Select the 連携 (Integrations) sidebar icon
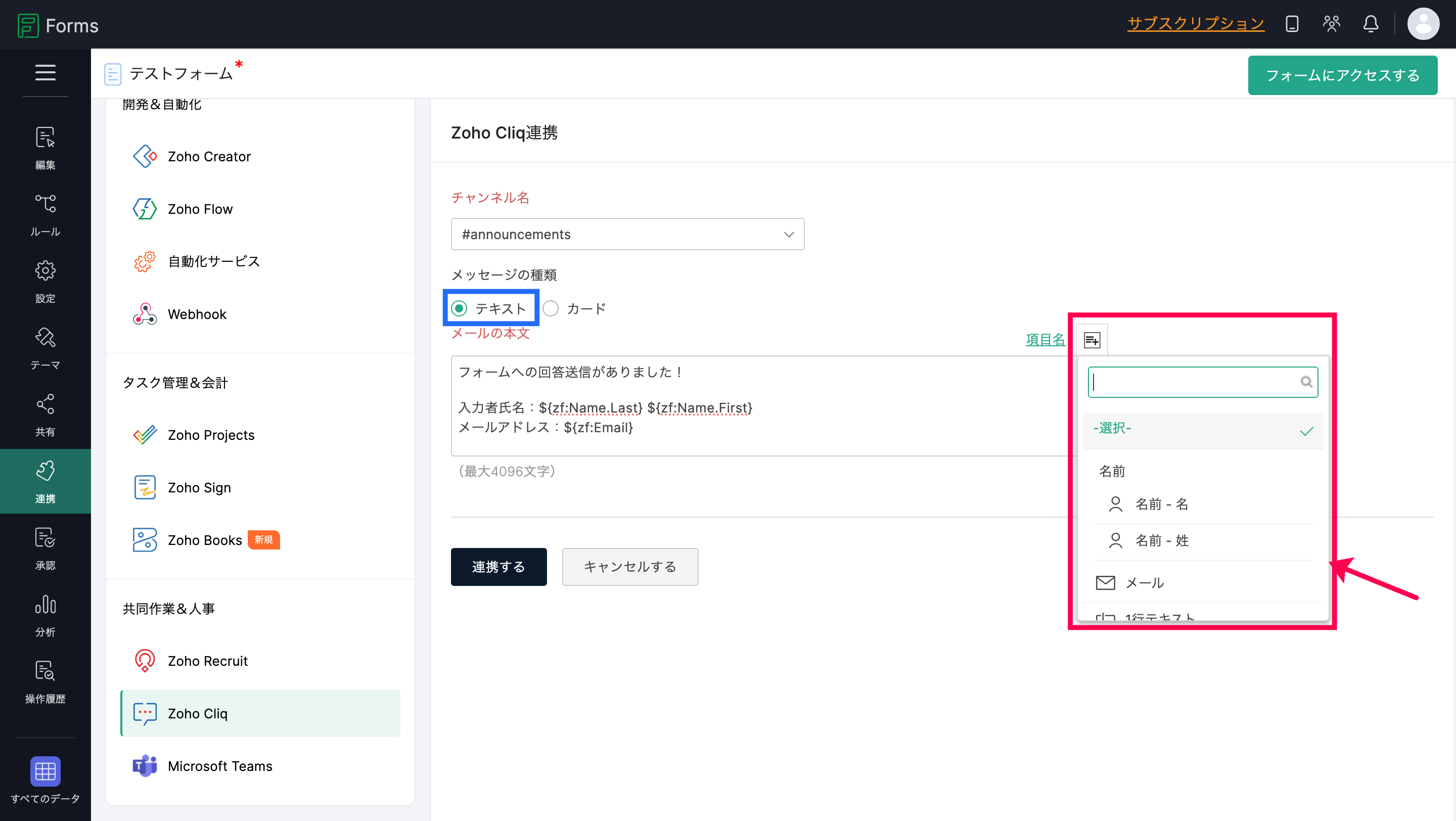This screenshot has width=1456, height=821. click(x=45, y=471)
